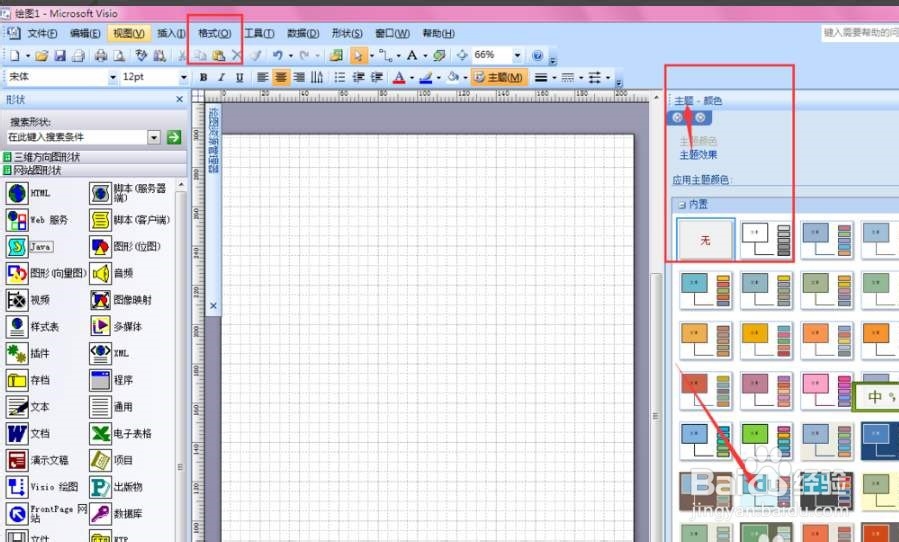Click the bullets list icon
This screenshot has height=542, width=899.
(339, 77)
